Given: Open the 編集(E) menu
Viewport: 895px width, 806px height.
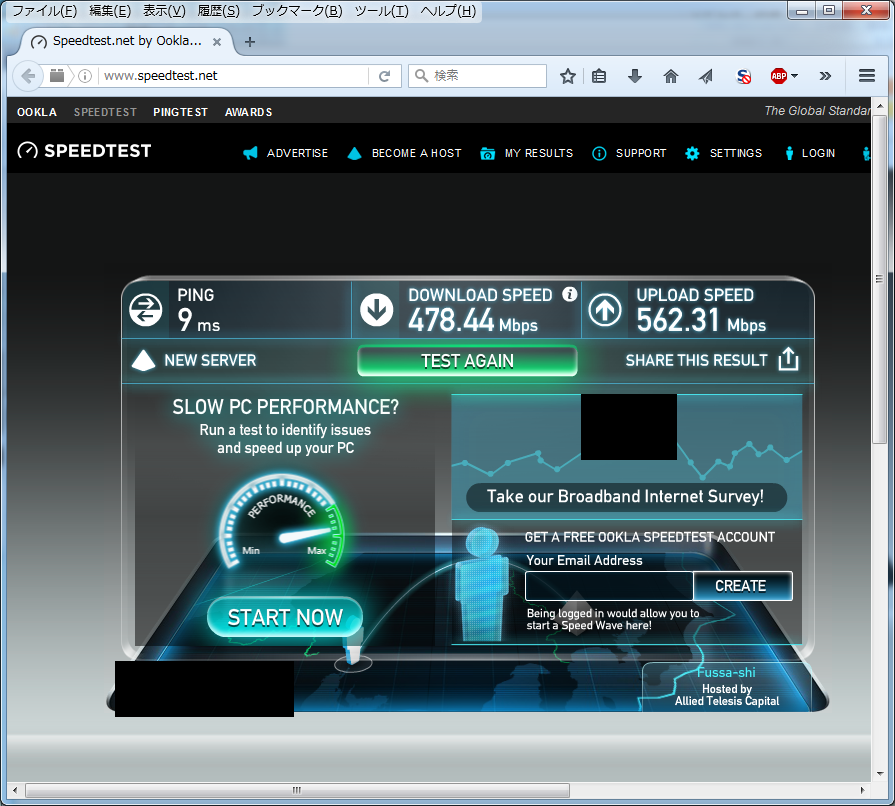Looking at the screenshot, I should pos(110,11).
